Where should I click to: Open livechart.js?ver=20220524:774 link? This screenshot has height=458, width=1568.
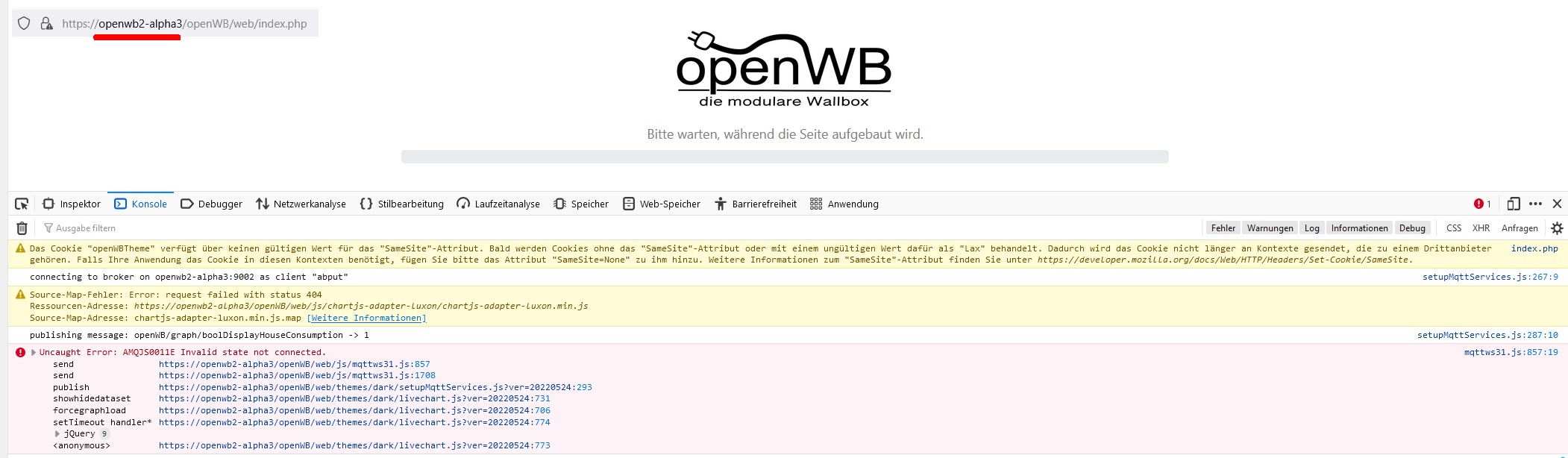tap(354, 422)
